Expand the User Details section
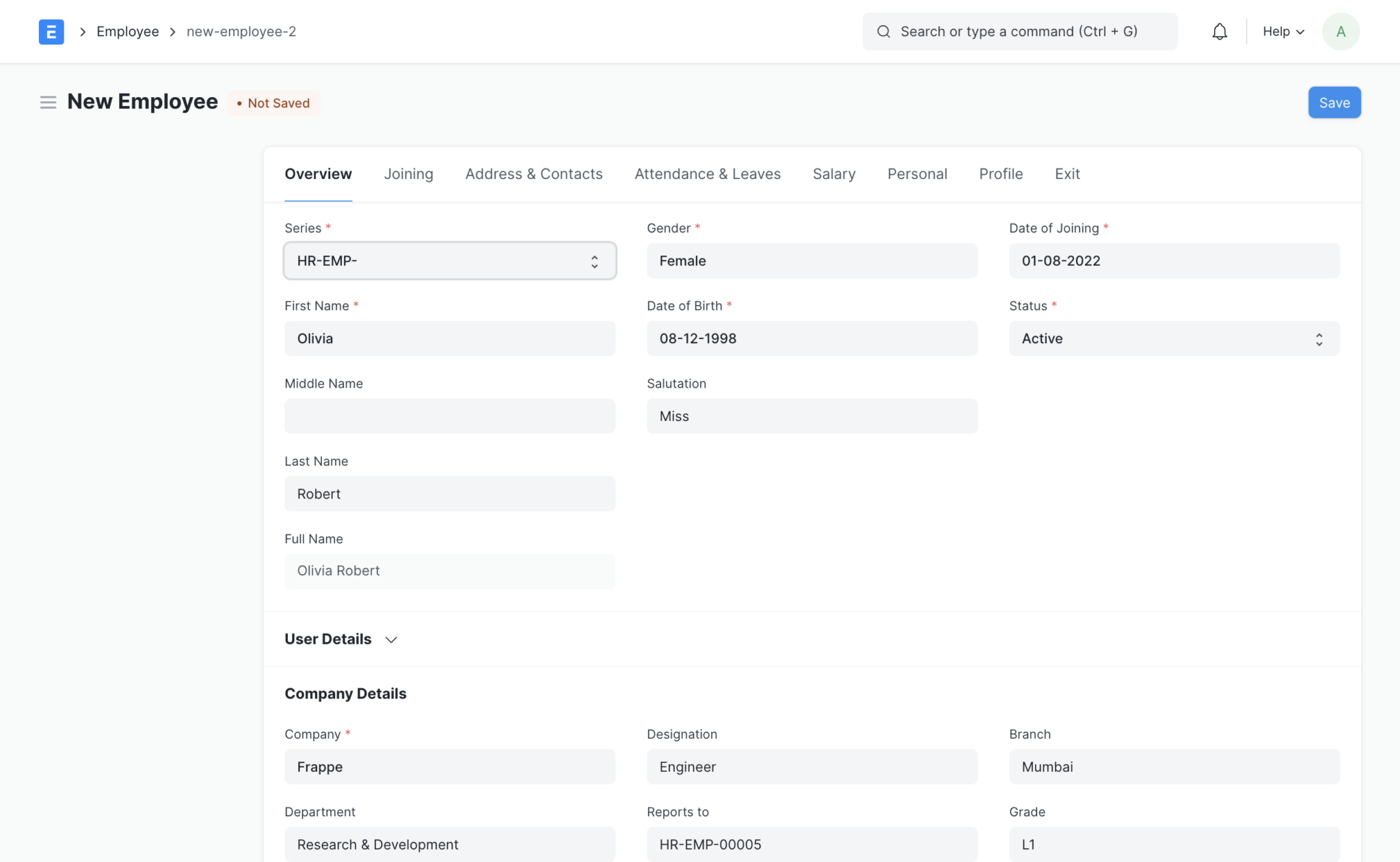Screen dimensions: 1400x862 [341, 639]
